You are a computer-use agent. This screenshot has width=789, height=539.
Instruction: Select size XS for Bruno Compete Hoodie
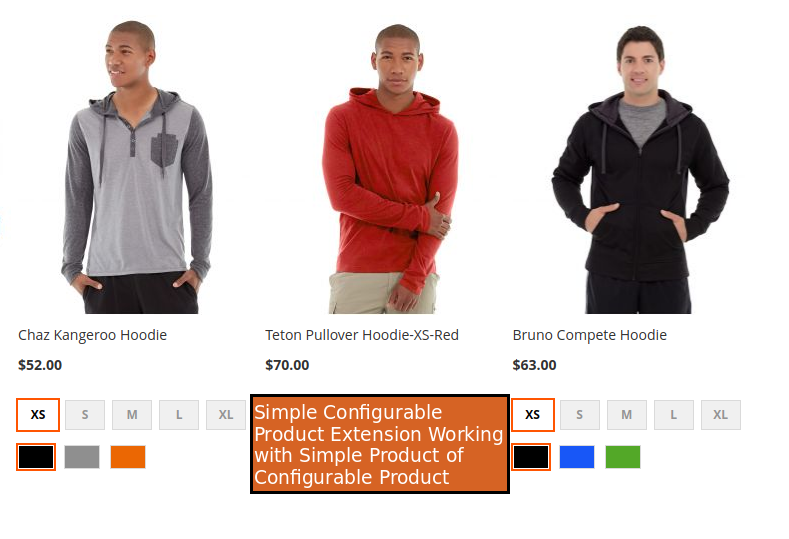click(x=533, y=415)
